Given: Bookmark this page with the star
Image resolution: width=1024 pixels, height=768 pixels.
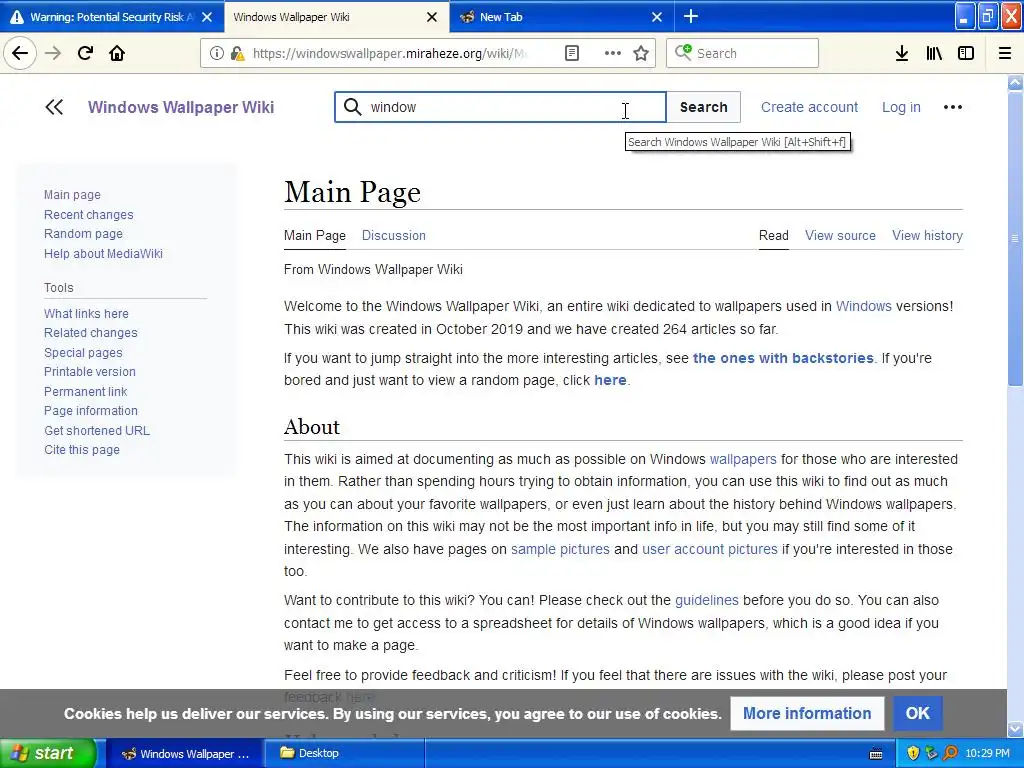Looking at the screenshot, I should (x=641, y=53).
